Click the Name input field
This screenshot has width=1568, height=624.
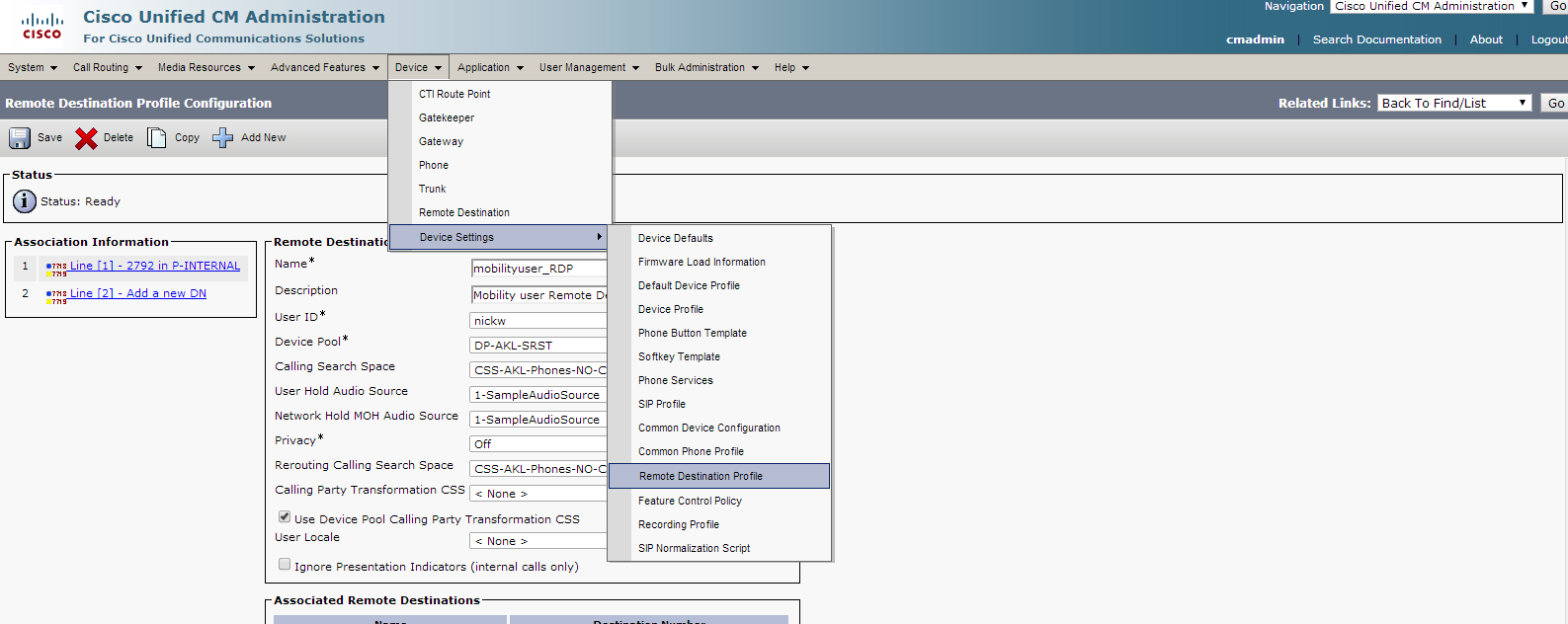point(538,268)
